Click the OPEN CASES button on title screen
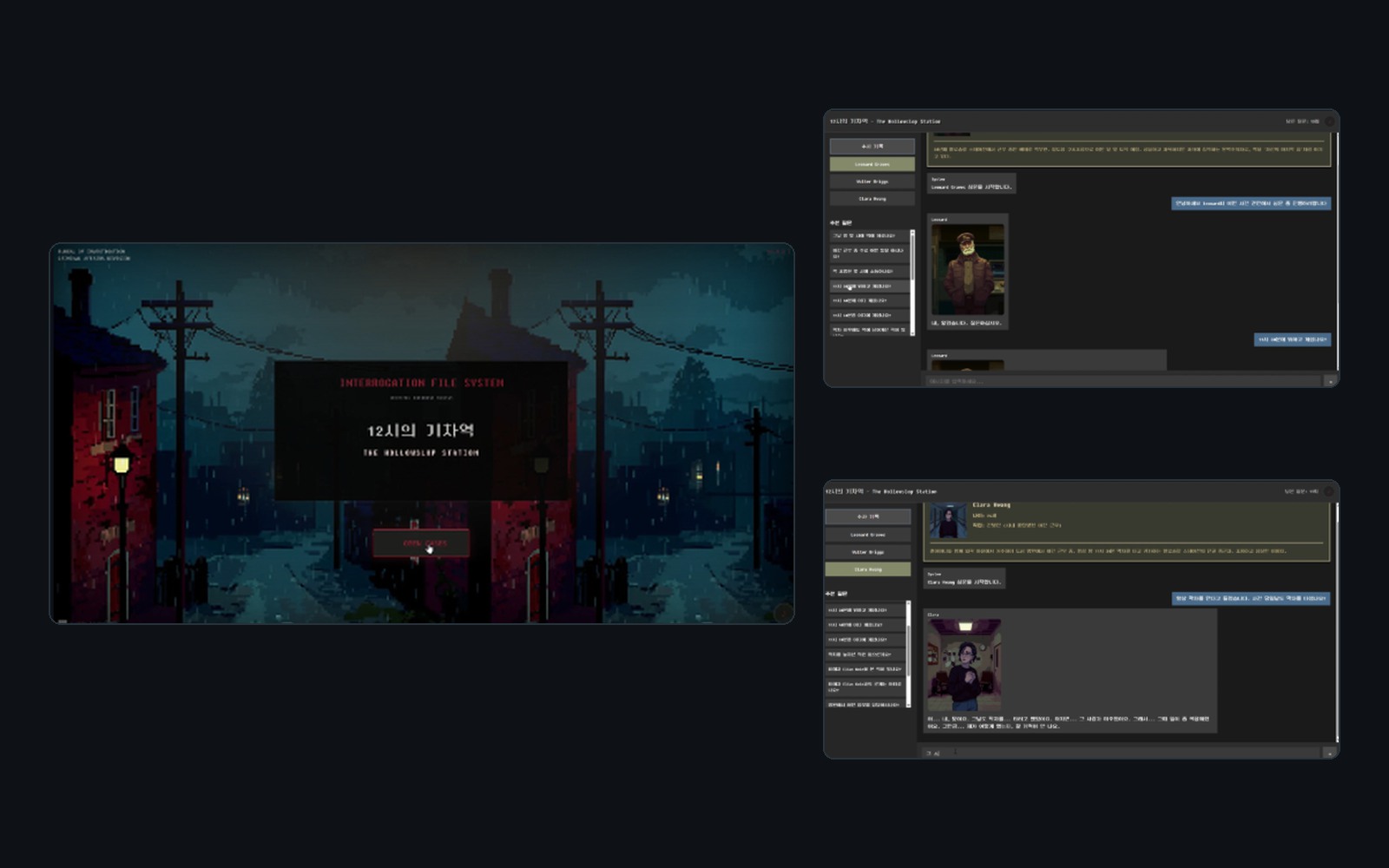This screenshot has height=868, width=1389. [x=421, y=543]
